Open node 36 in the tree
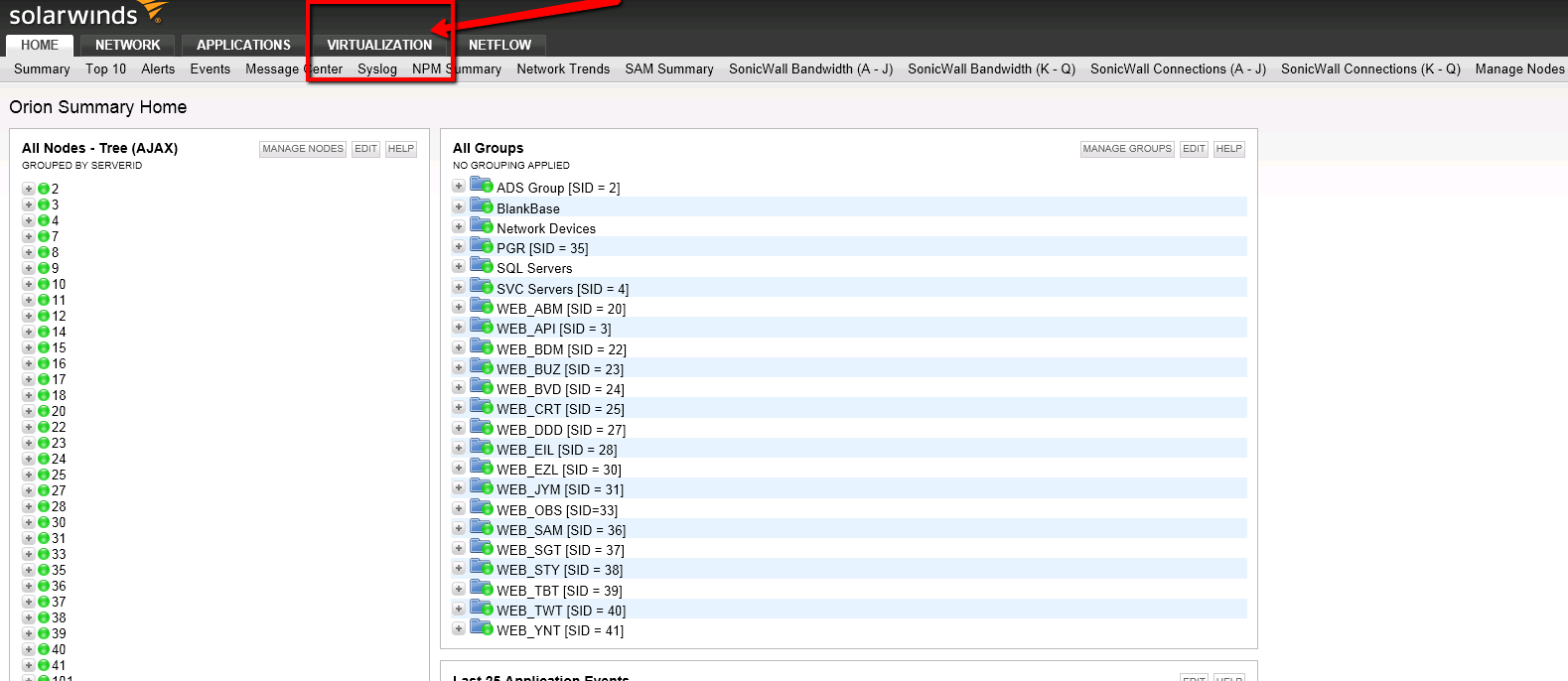 [59, 586]
